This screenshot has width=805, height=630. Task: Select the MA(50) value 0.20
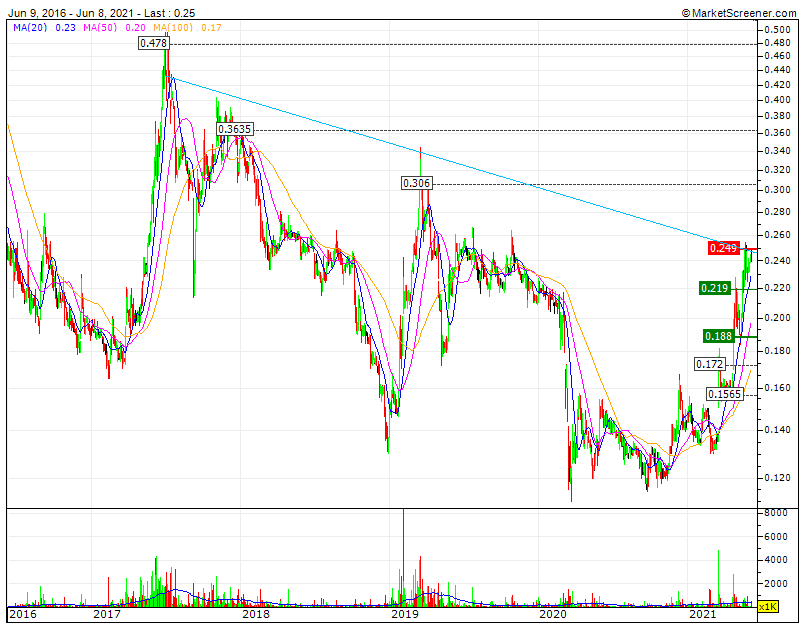(x=136, y=28)
